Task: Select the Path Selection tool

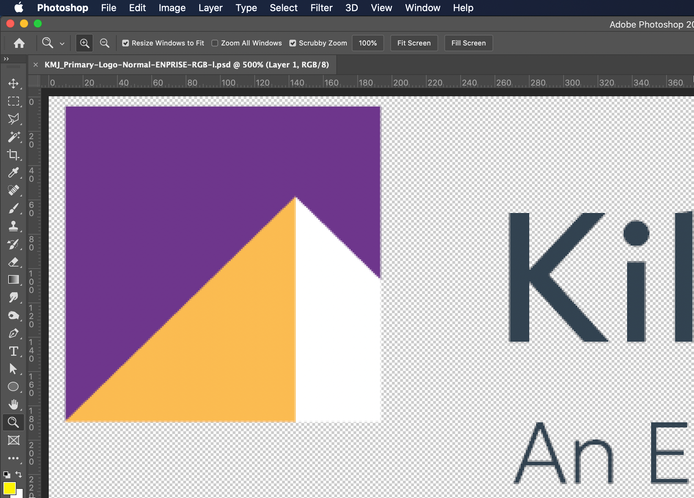Action: pos(13,369)
